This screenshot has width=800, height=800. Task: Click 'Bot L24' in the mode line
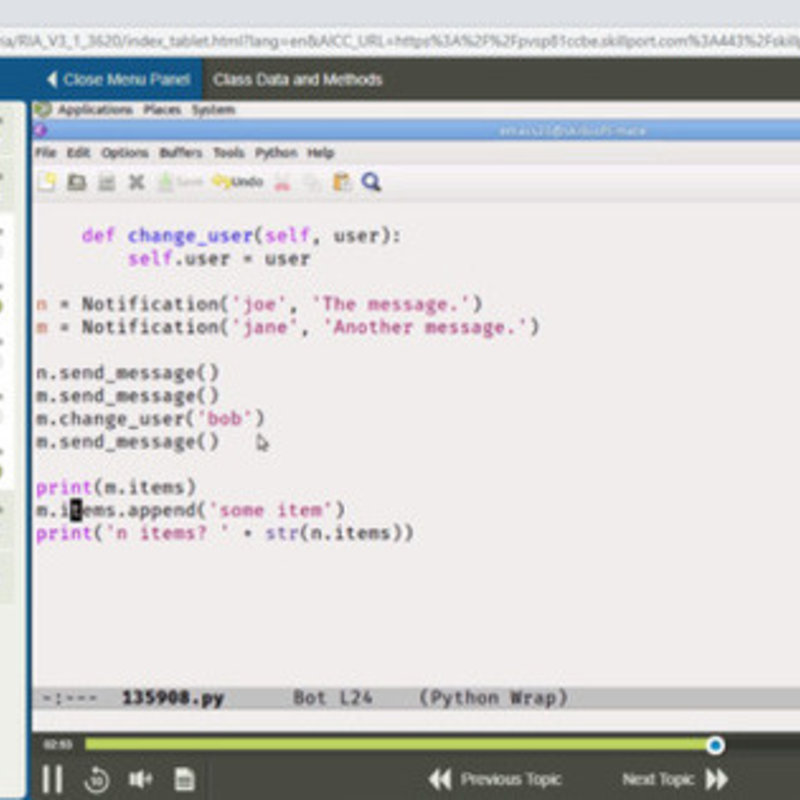(333, 697)
